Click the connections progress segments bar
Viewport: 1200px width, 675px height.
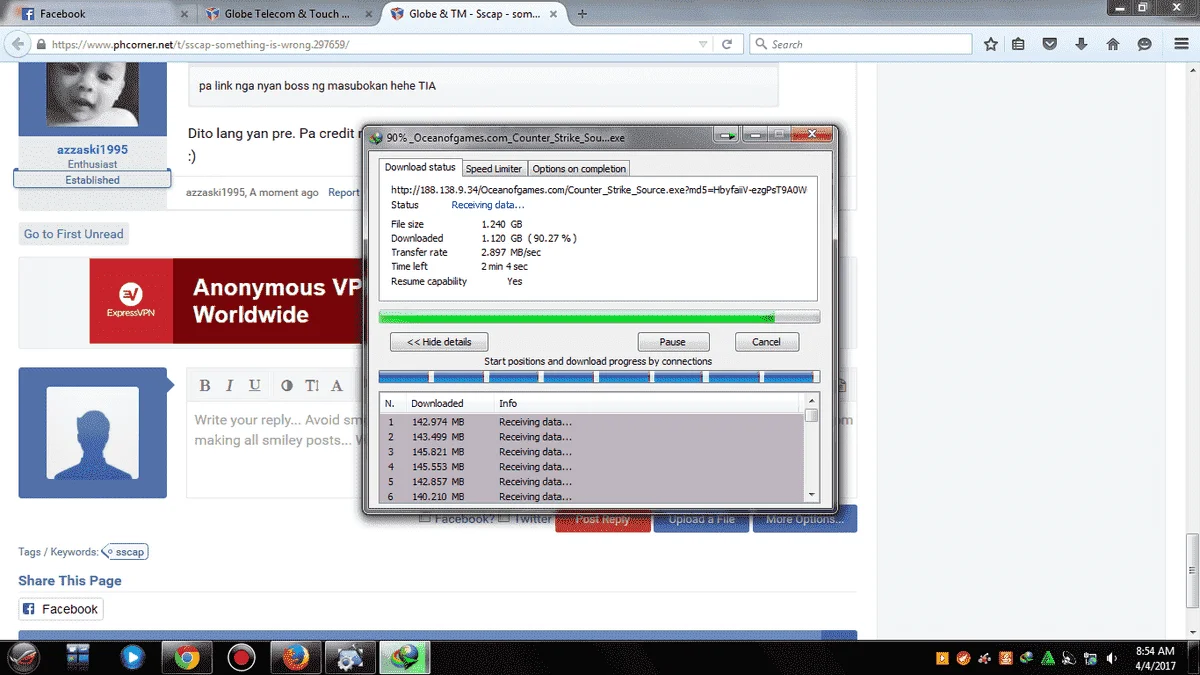point(599,377)
